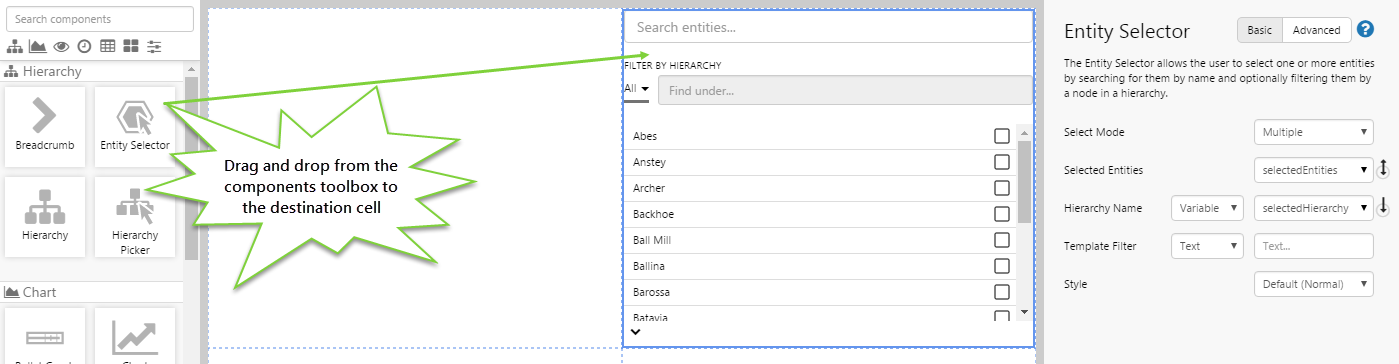1399x364 pixels.
Task: Tick the checkbox for Backhoe
Action: (1001, 214)
